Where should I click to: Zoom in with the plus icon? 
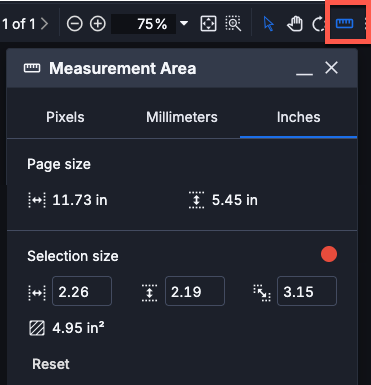tap(98, 24)
